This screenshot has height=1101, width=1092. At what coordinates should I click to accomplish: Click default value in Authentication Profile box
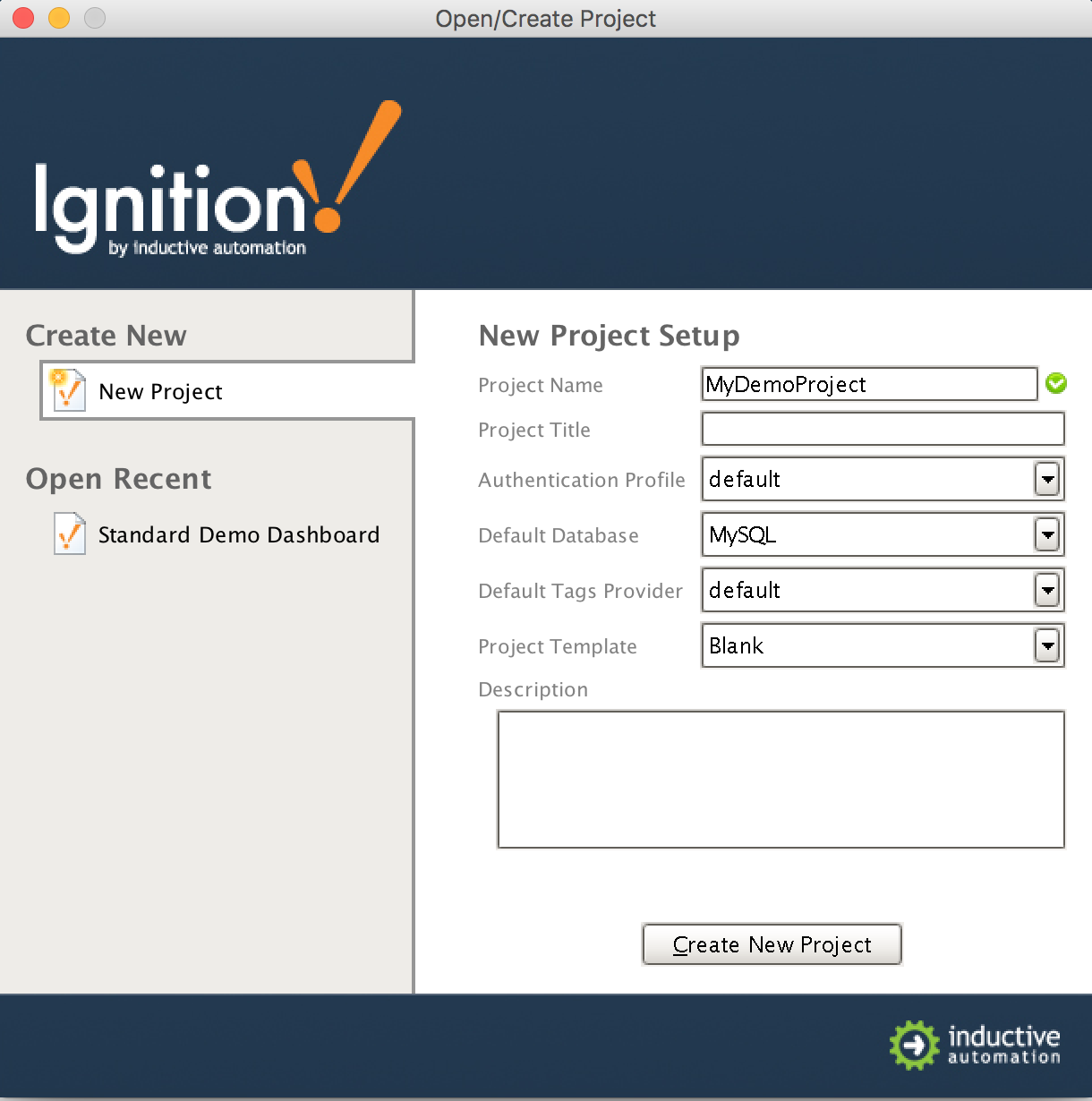tap(745, 480)
